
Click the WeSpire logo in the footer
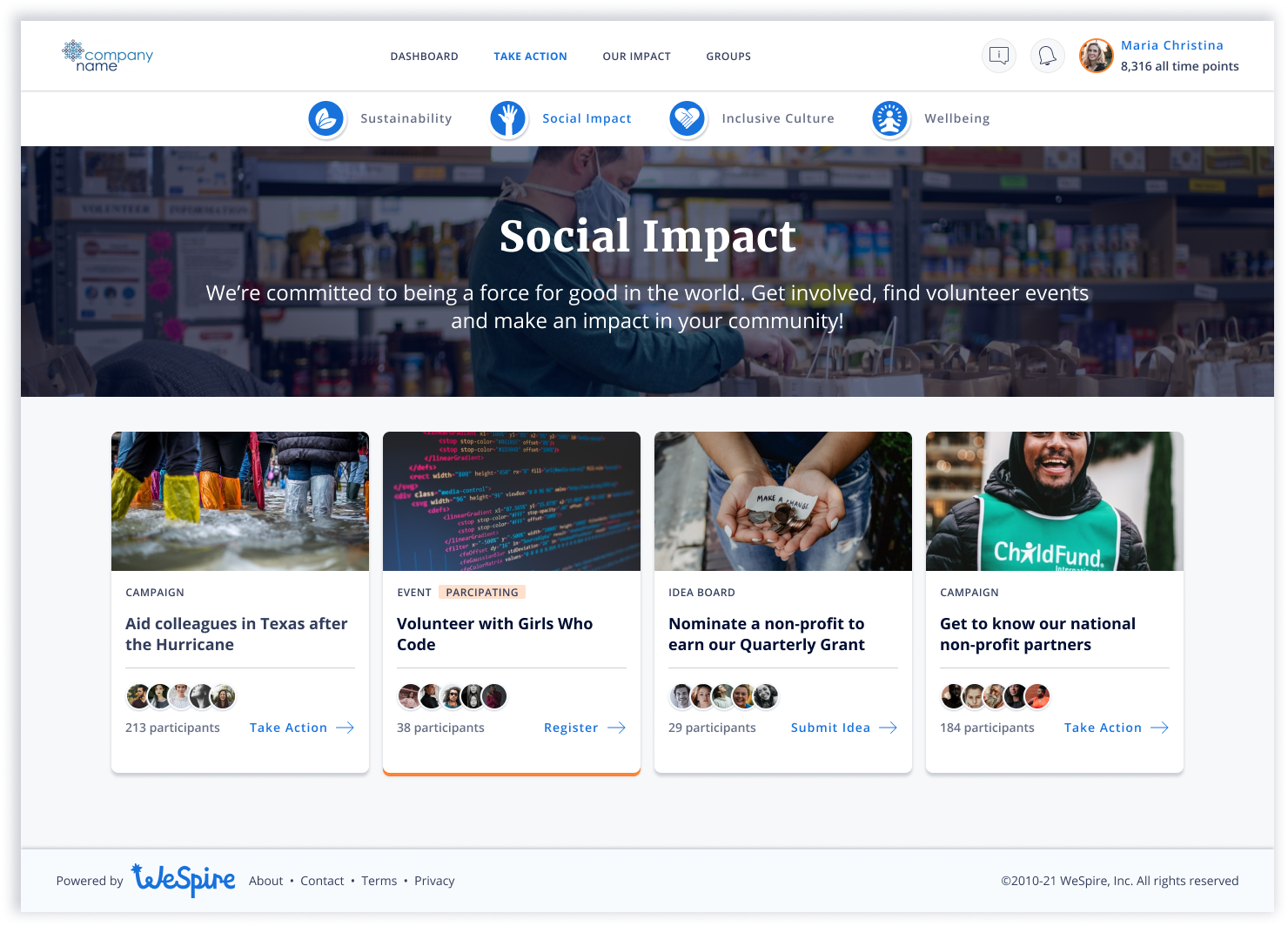point(184,880)
